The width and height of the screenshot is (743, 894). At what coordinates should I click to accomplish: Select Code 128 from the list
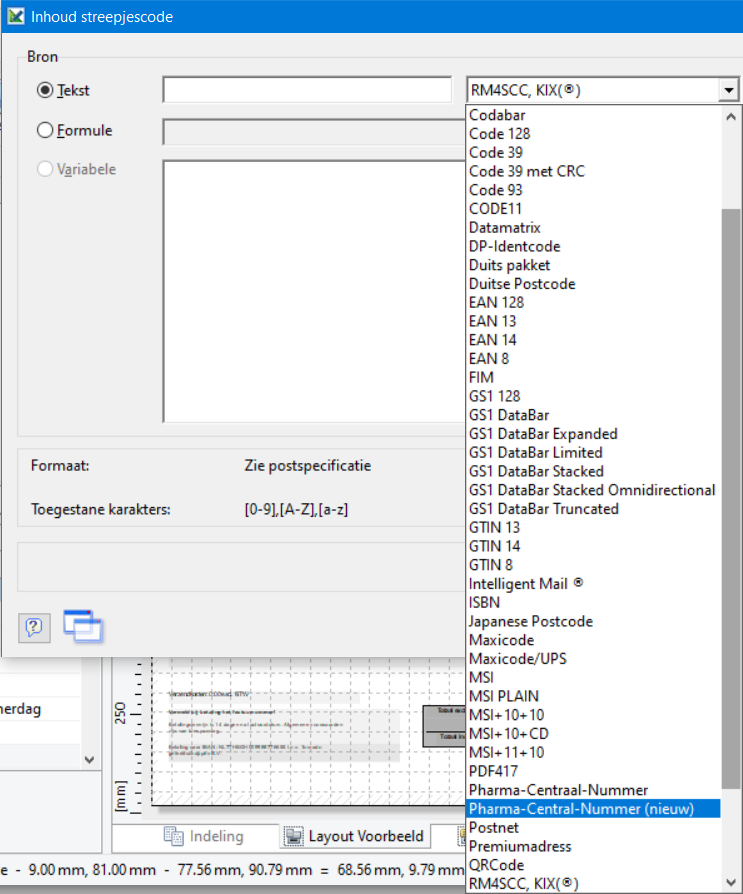pos(499,134)
